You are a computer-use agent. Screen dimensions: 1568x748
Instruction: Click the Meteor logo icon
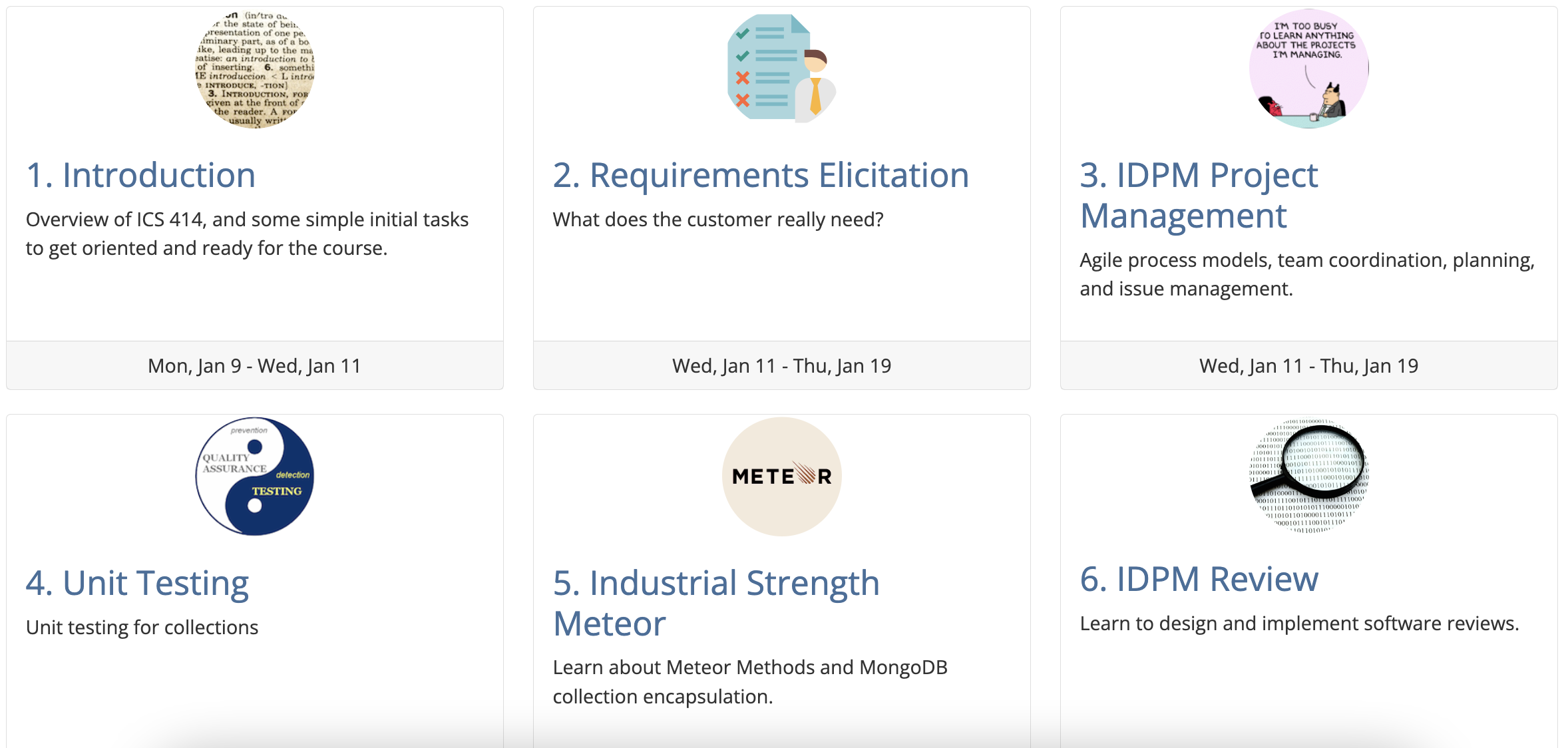tap(781, 476)
